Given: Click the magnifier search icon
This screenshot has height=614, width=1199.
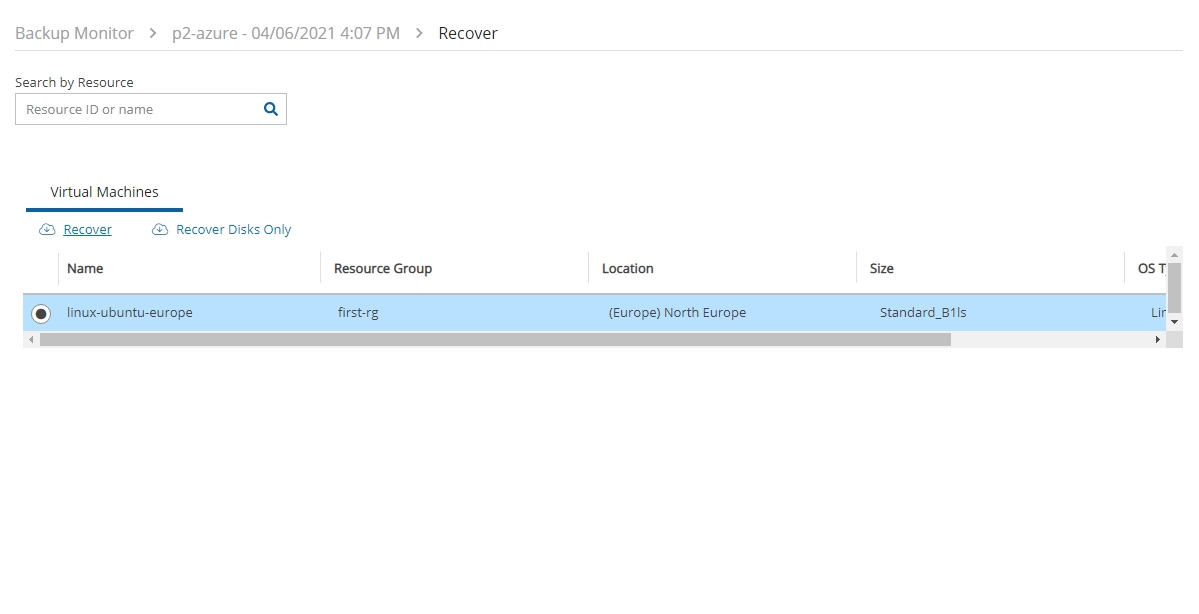Looking at the screenshot, I should click(270, 110).
